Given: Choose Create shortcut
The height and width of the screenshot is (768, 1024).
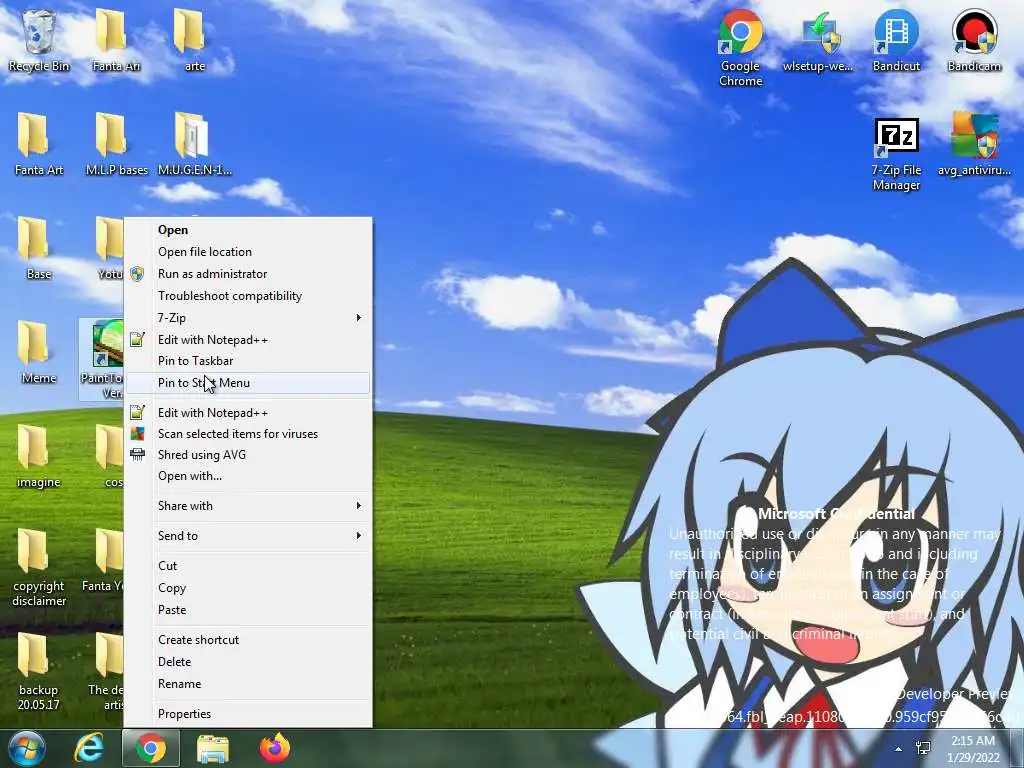Looking at the screenshot, I should point(248,640).
